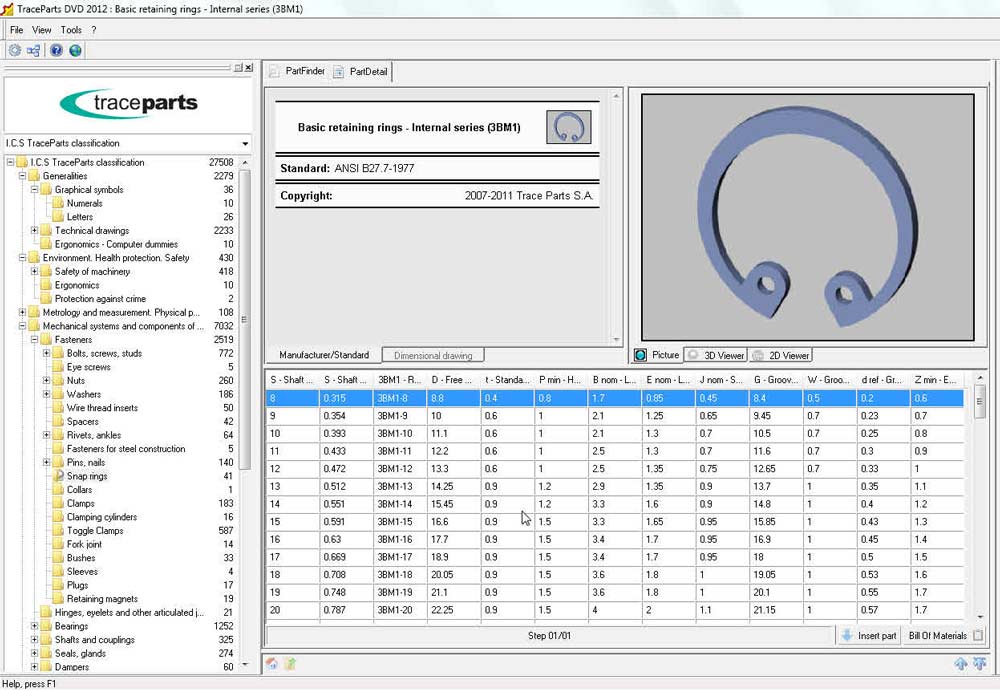
Task: Open the ? help menu
Action: pos(94,30)
